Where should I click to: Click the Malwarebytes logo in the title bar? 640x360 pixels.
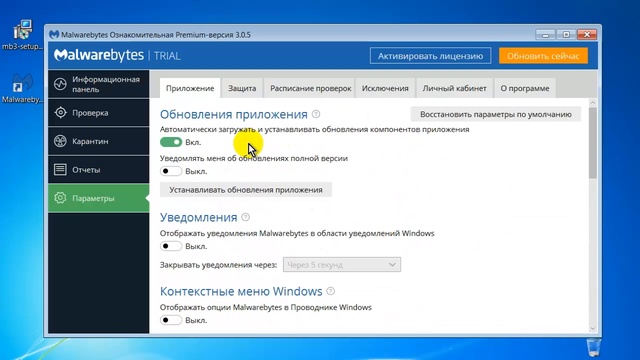coord(54,34)
